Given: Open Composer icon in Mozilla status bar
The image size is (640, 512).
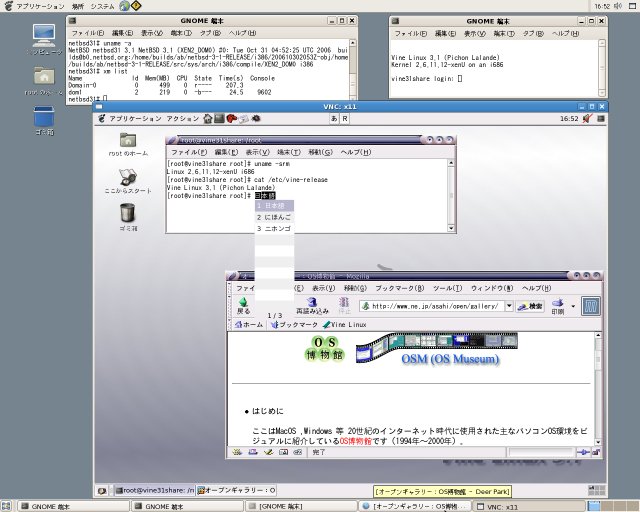Looking at the screenshot, I should 268,452.
